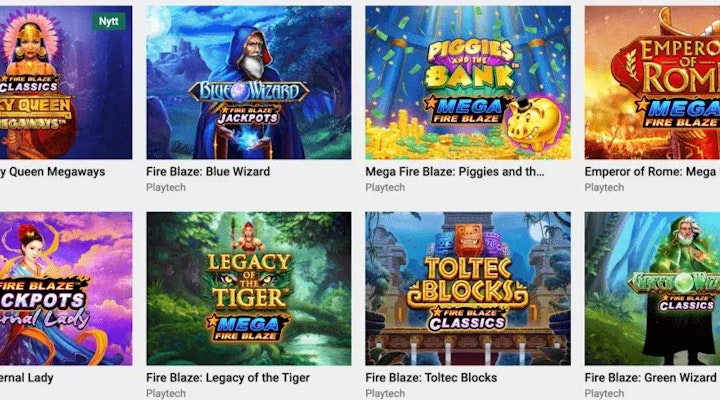
Task: Click the Mega Fire Blaze: Piggies title link
Action: pyautogui.click(x=455, y=172)
